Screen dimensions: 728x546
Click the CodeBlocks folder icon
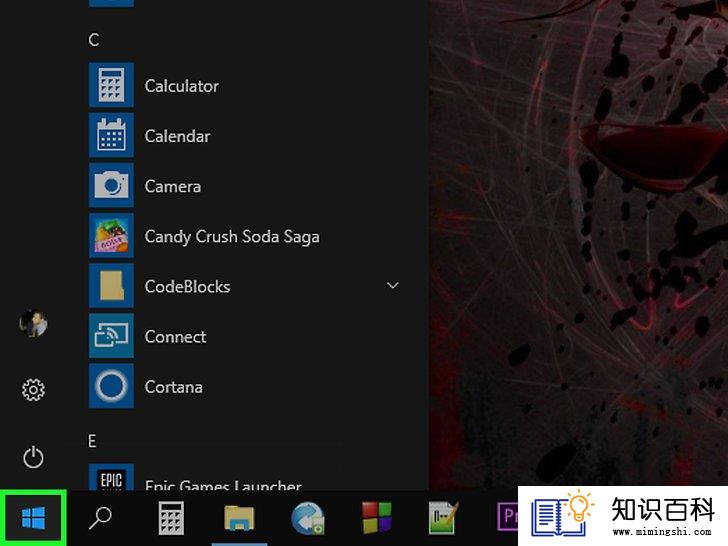(x=111, y=286)
